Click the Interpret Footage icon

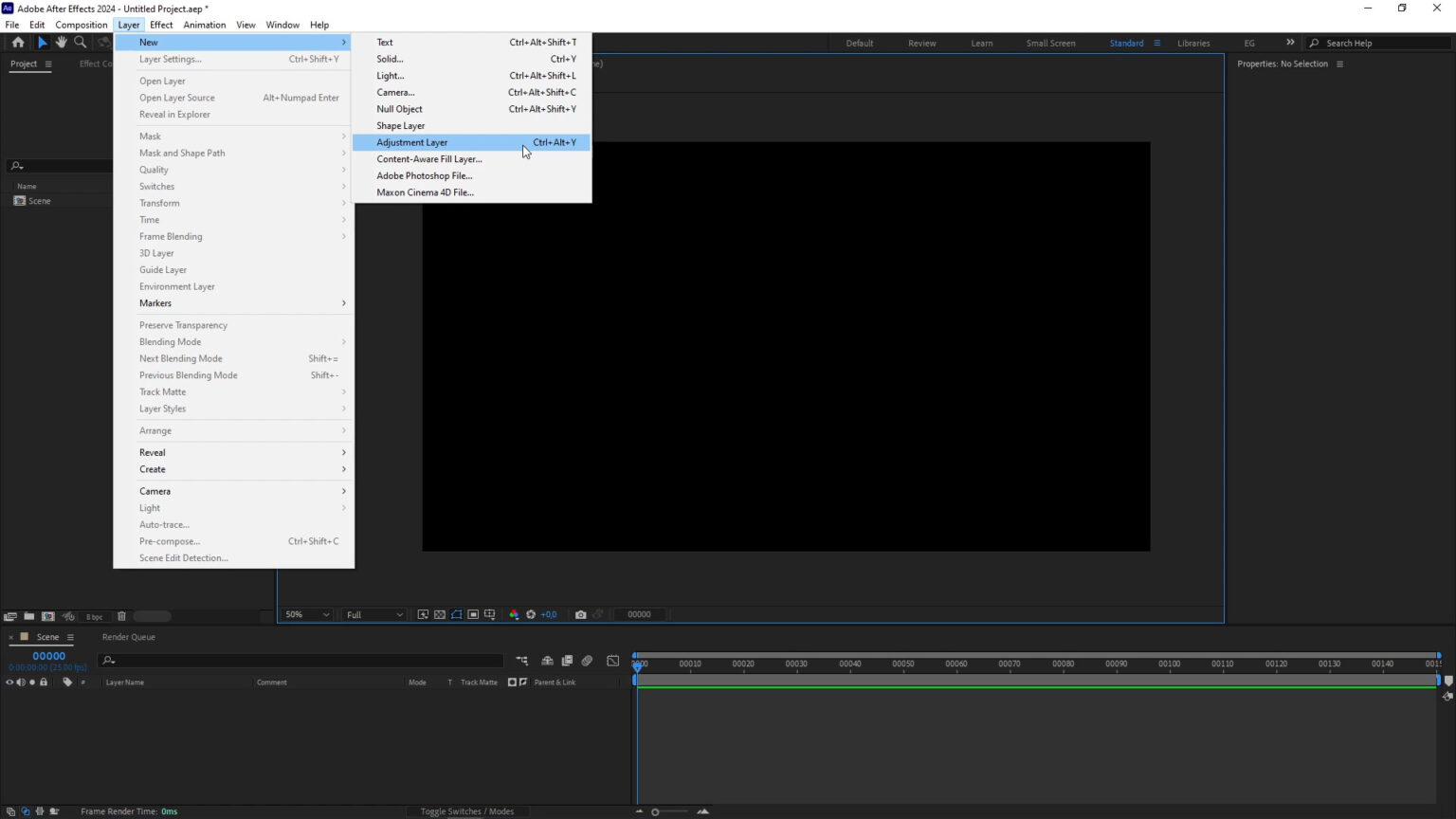pyautogui.click(x=10, y=616)
